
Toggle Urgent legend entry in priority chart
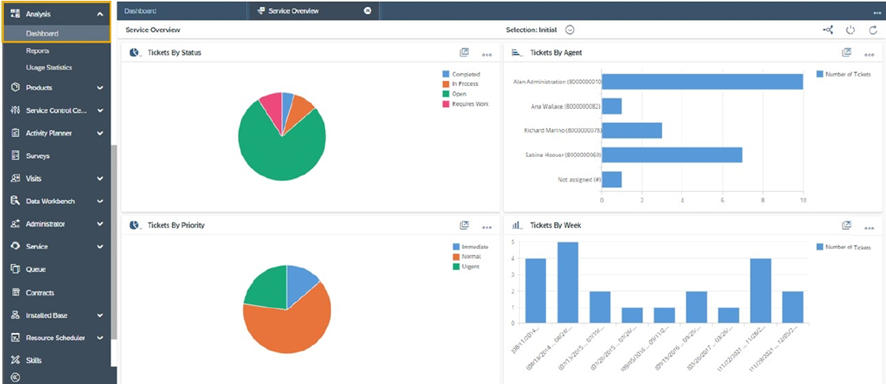[466, 266]
